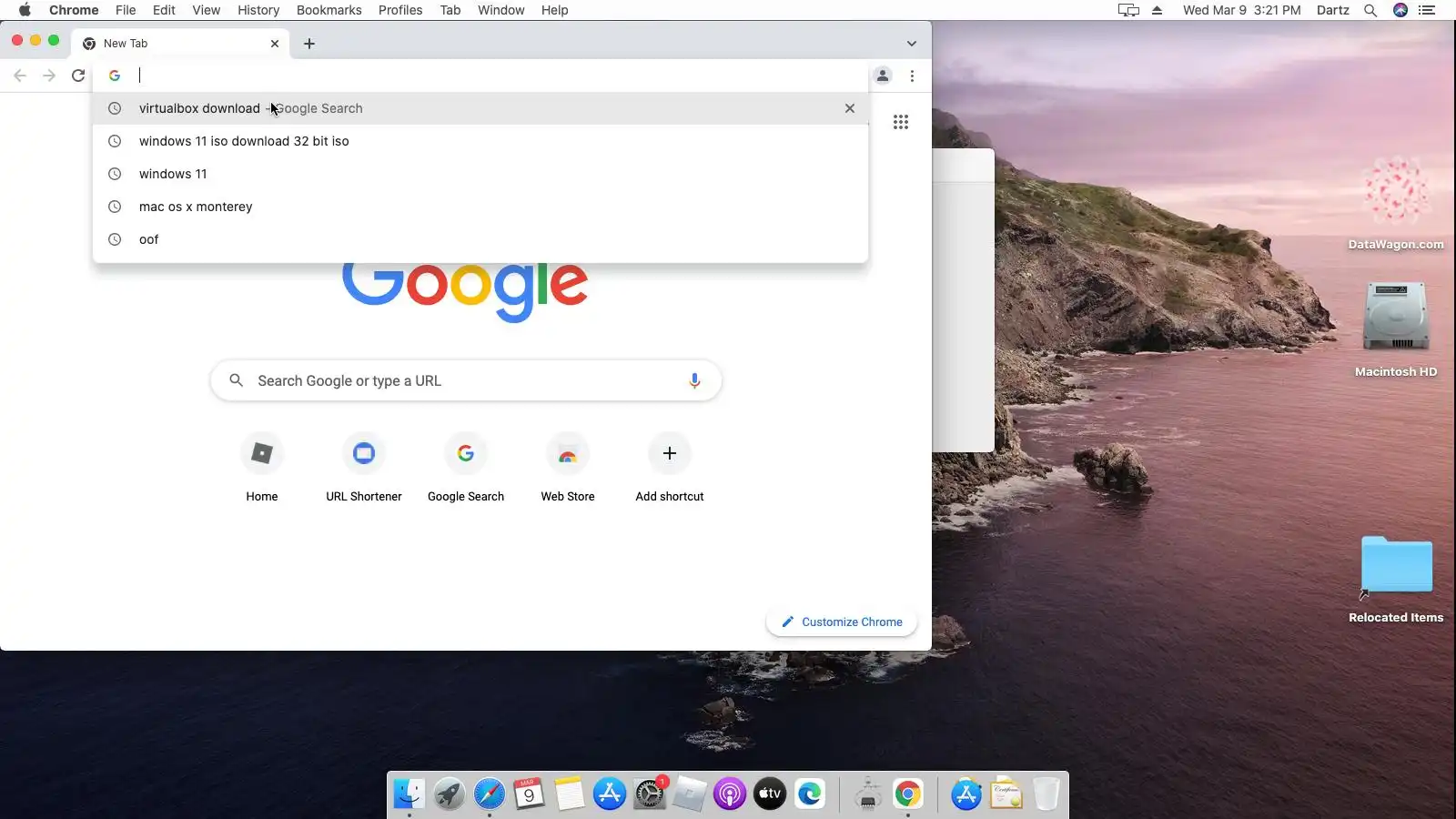This screenshot has width=1456, height=819.
Task: Open URL Shortener shortcut
Action: coord(364,468)
